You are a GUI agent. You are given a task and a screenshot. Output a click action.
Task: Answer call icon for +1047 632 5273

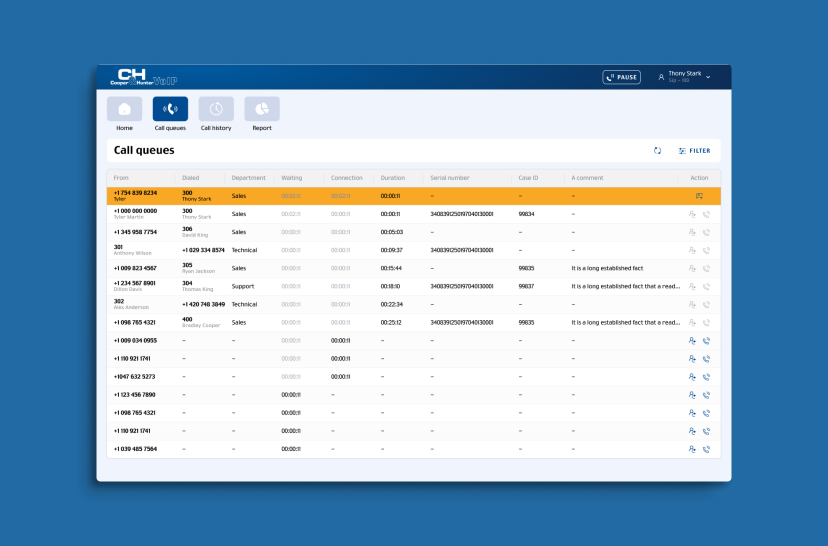point(706,377)
